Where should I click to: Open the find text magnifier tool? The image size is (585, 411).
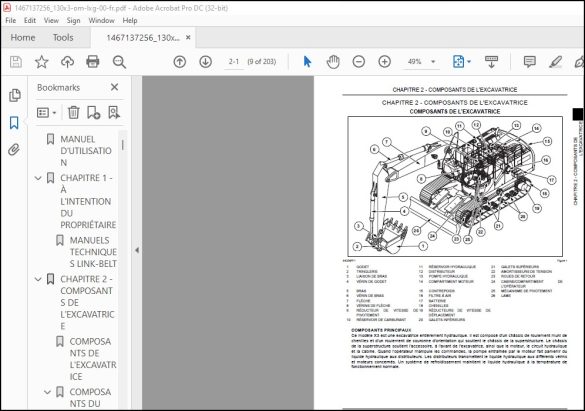click(x=119, y=62)
